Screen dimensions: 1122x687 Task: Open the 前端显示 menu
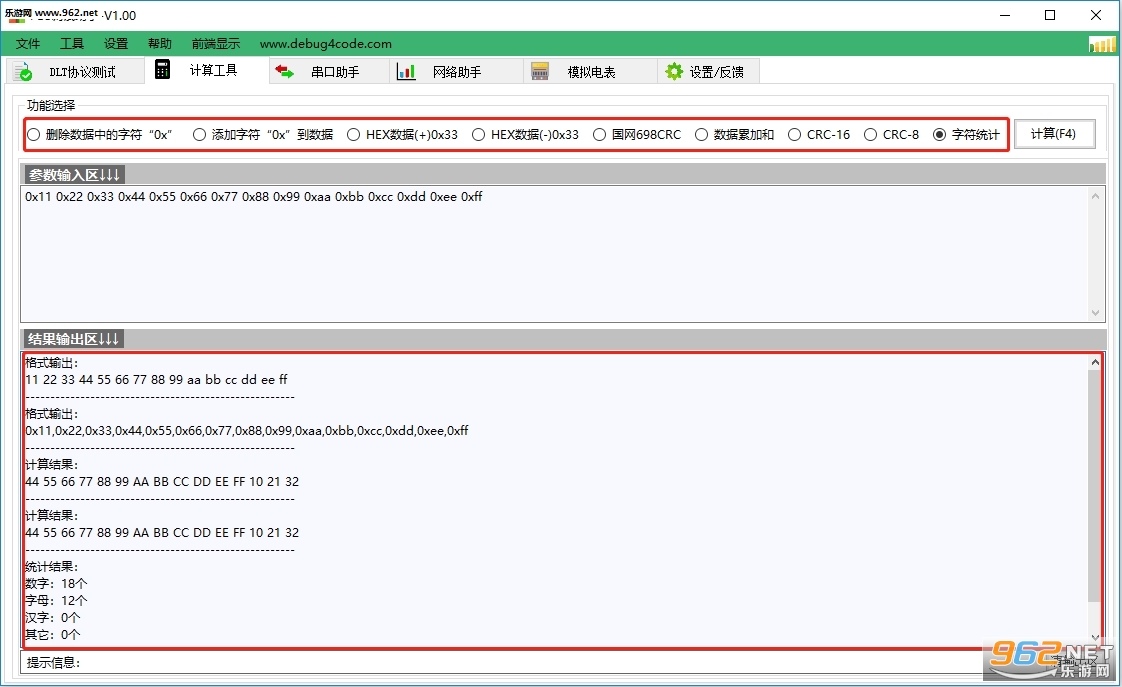(x=215, y=44)
